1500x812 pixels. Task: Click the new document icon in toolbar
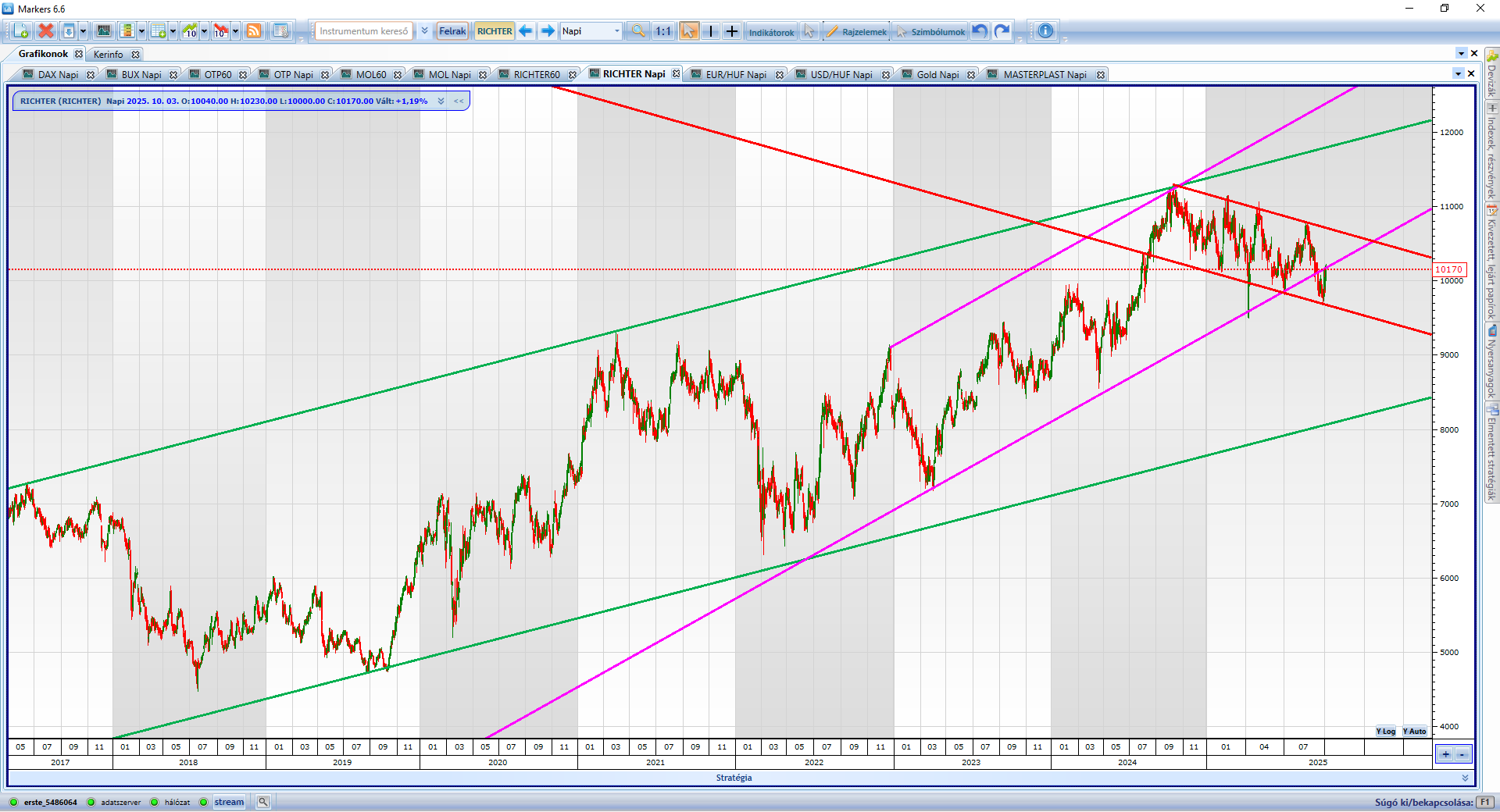pyautogui.click(x=21, y=31)
